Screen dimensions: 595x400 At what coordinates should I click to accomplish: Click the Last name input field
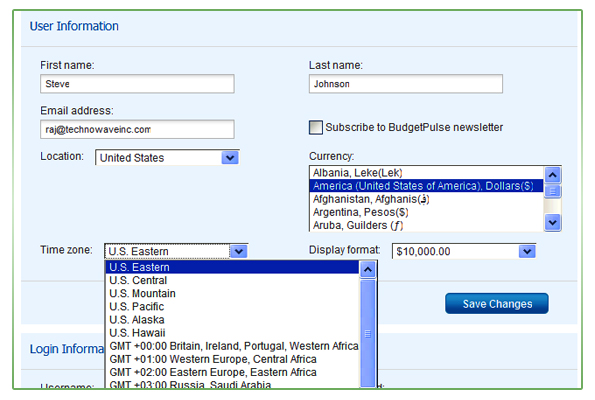pos(406,84)
